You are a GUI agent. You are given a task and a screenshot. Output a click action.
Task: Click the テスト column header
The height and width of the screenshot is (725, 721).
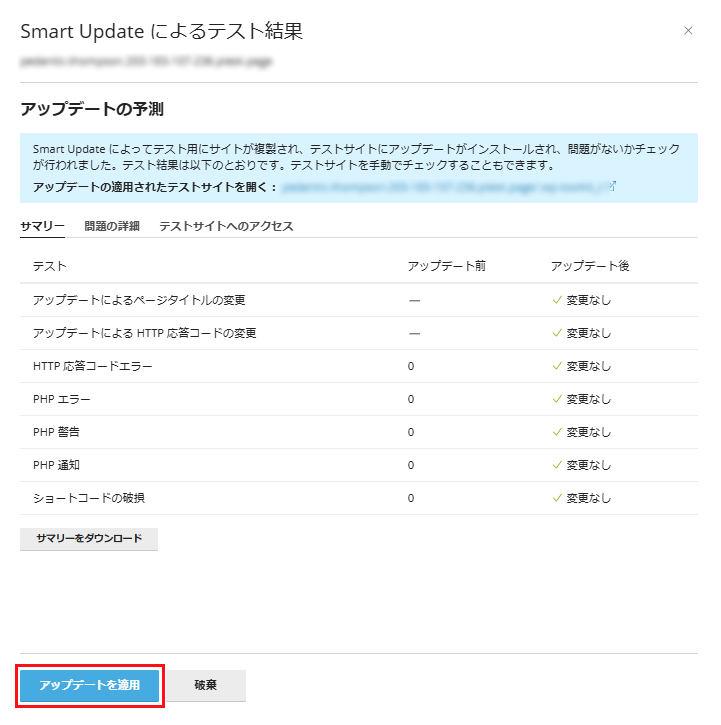point(50,266)
